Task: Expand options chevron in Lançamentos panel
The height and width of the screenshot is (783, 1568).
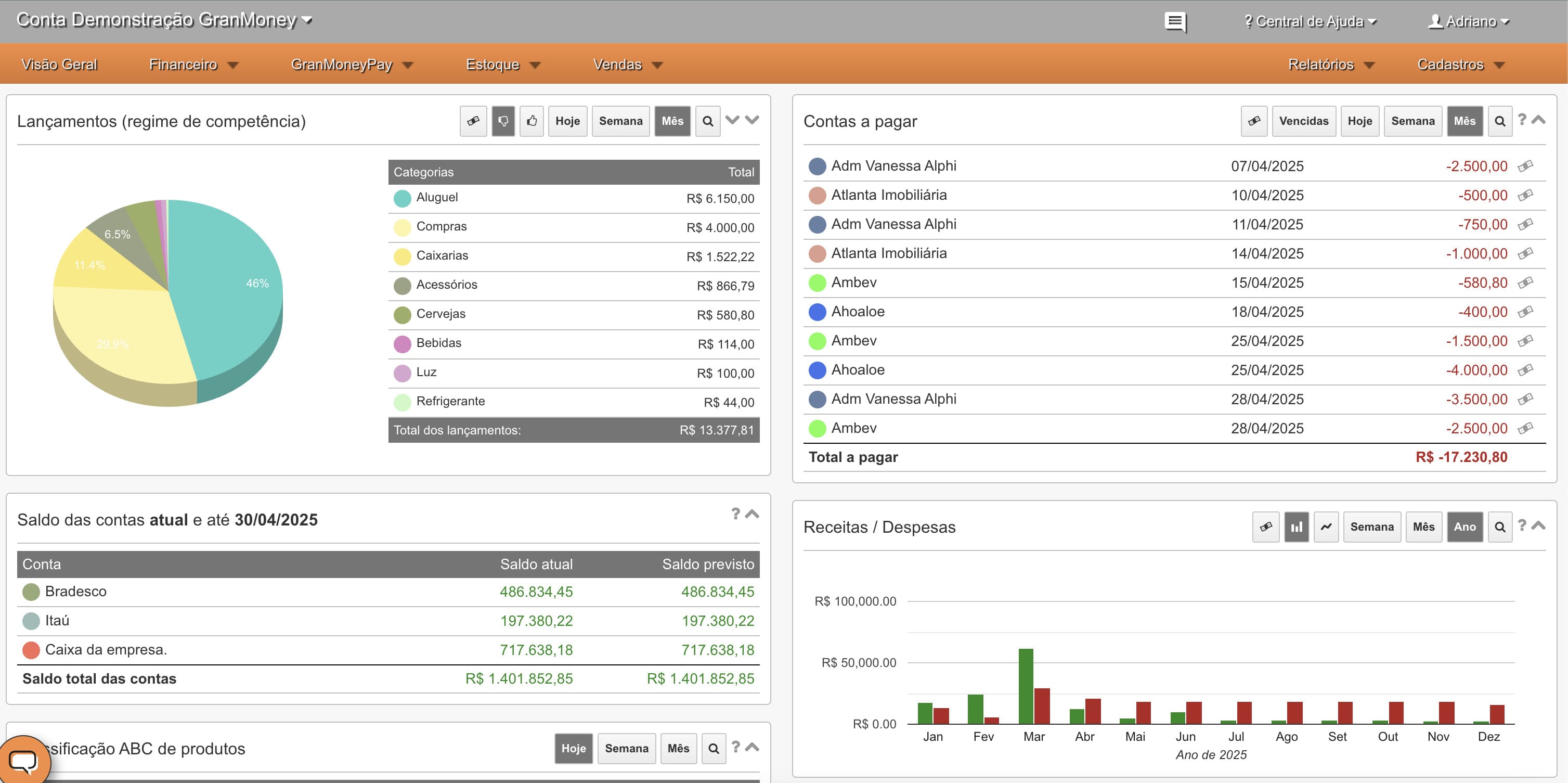Action: pos(732,120)
